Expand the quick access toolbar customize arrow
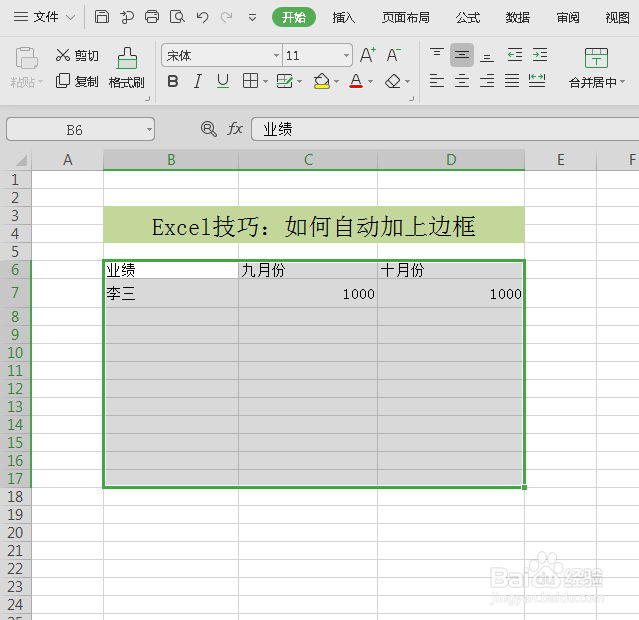 (252, 18)
